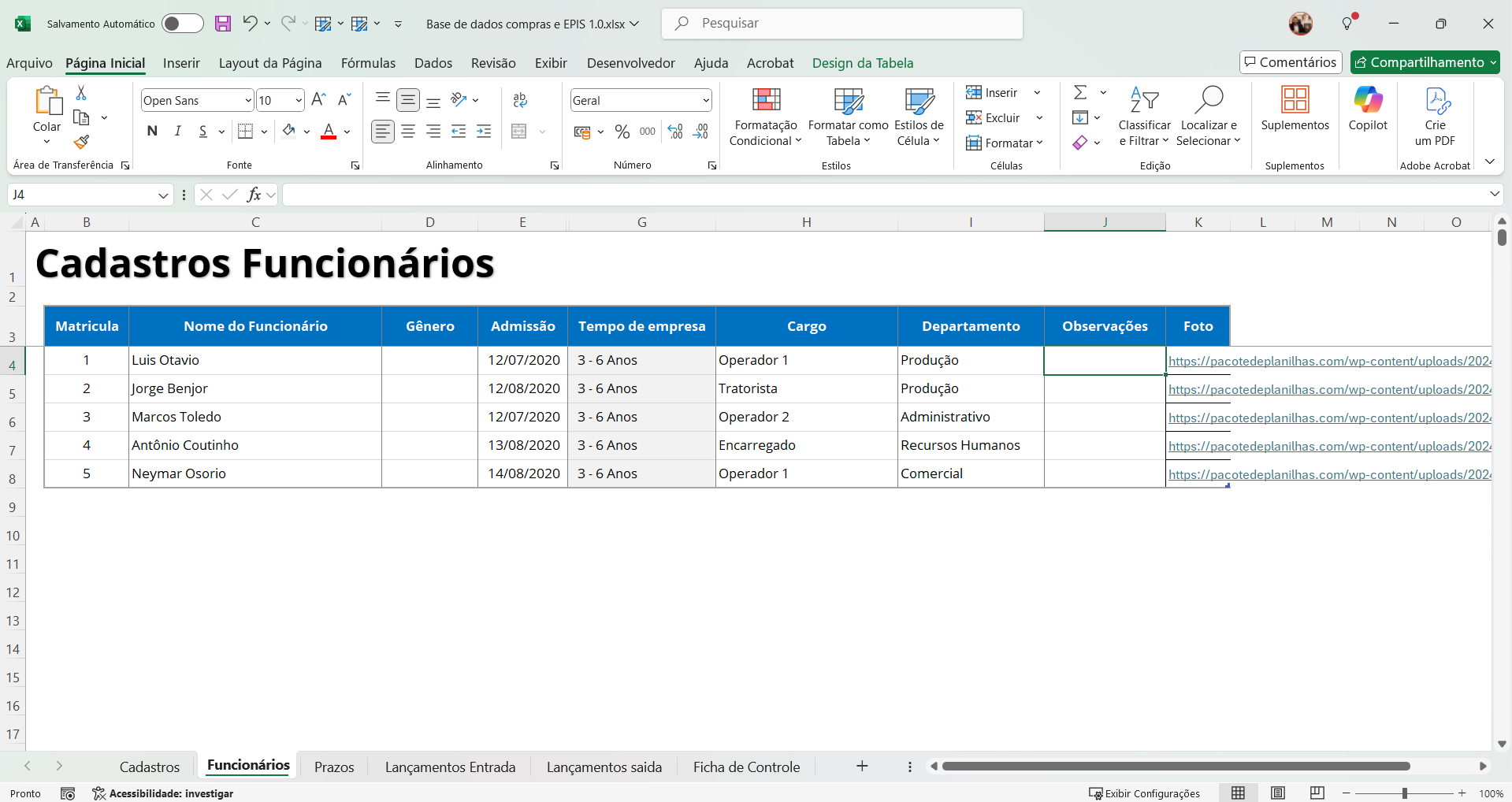Toggle italic formatting button
The height and width of the screenshot is (802, 1512).
(x=178, y=132)
